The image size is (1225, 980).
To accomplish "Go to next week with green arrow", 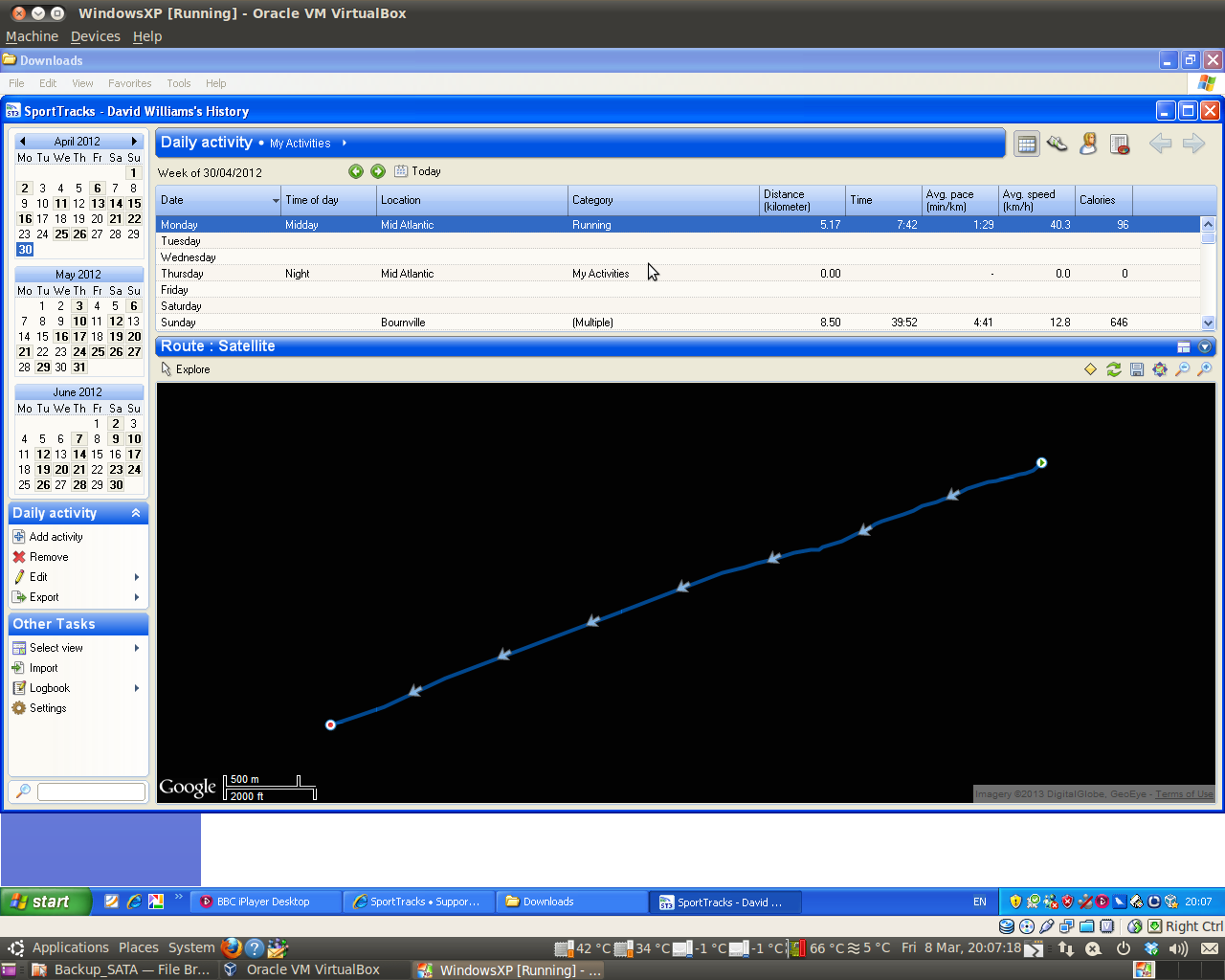I will [378, 171].
